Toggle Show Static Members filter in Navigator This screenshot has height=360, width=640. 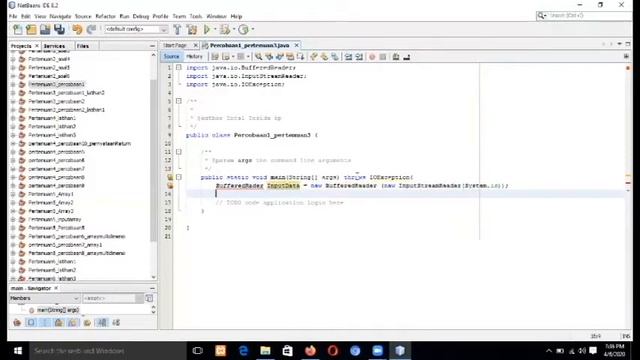coord(45,322)
